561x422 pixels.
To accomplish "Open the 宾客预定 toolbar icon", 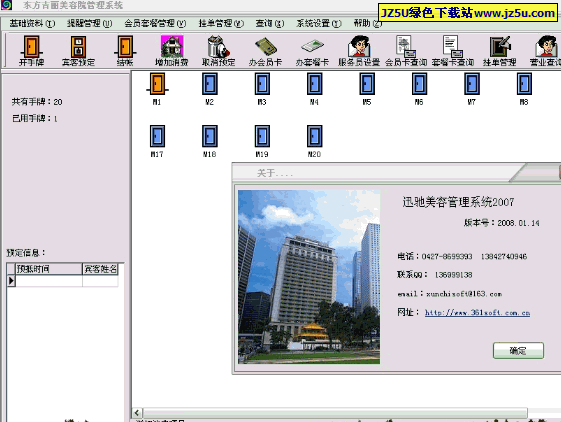I will [78, 51].
